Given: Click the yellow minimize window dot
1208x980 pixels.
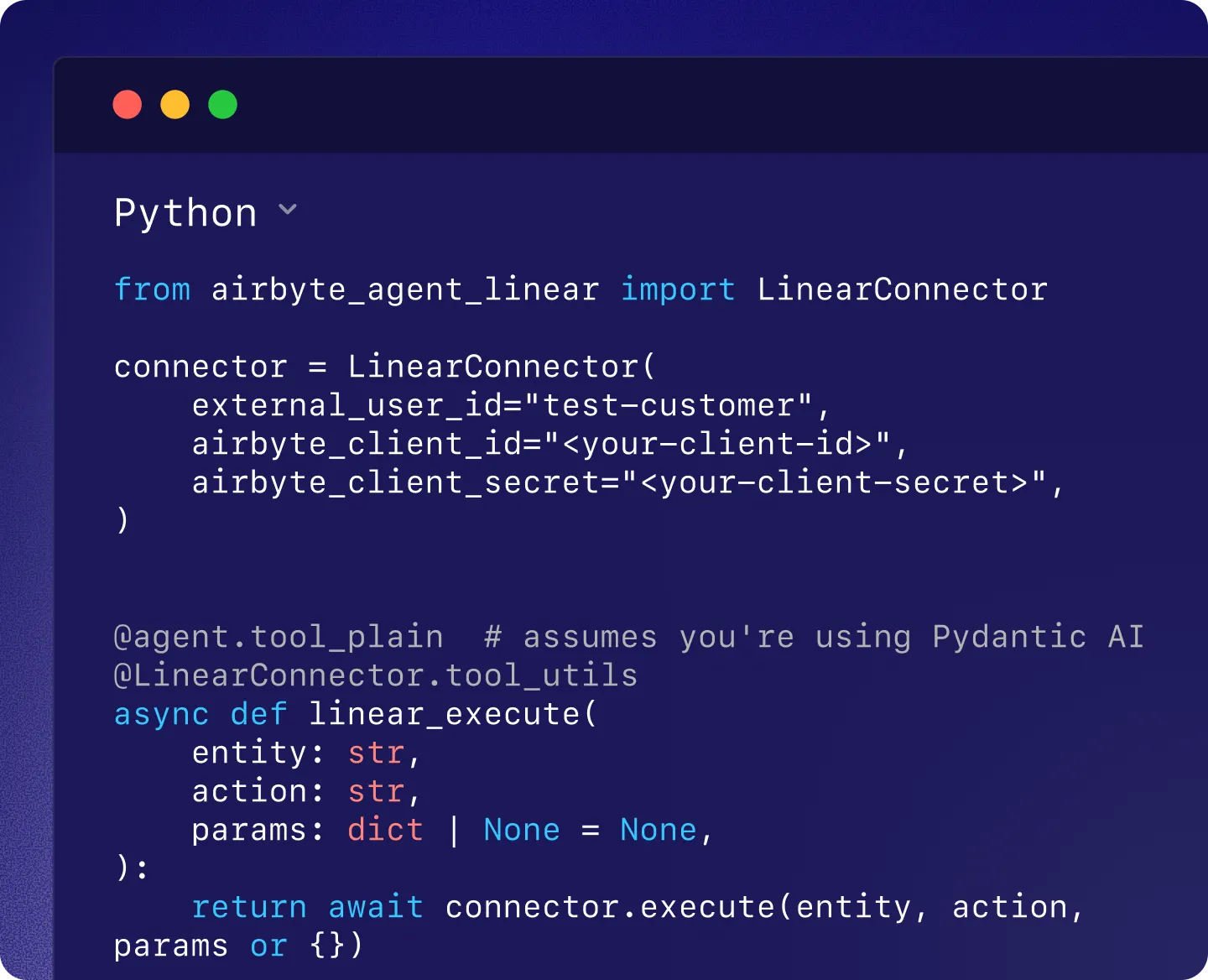Looking at the screenshot, I should pyautogui.click(x=175, y=105).
